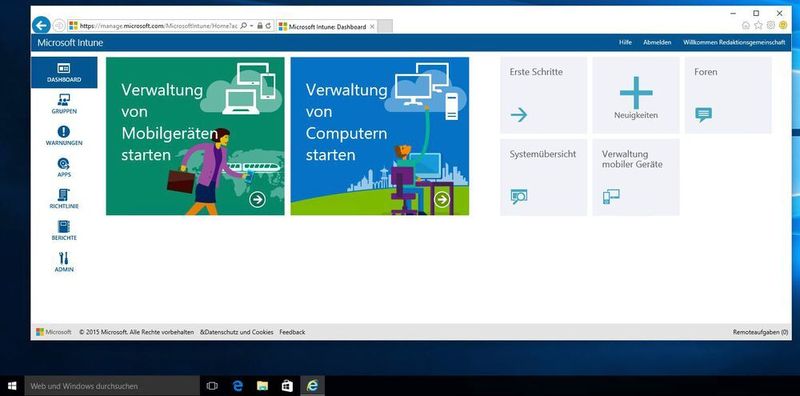Open Windows Store from taskbar
The image size is (800, 396).
click(x=287, y=386)
